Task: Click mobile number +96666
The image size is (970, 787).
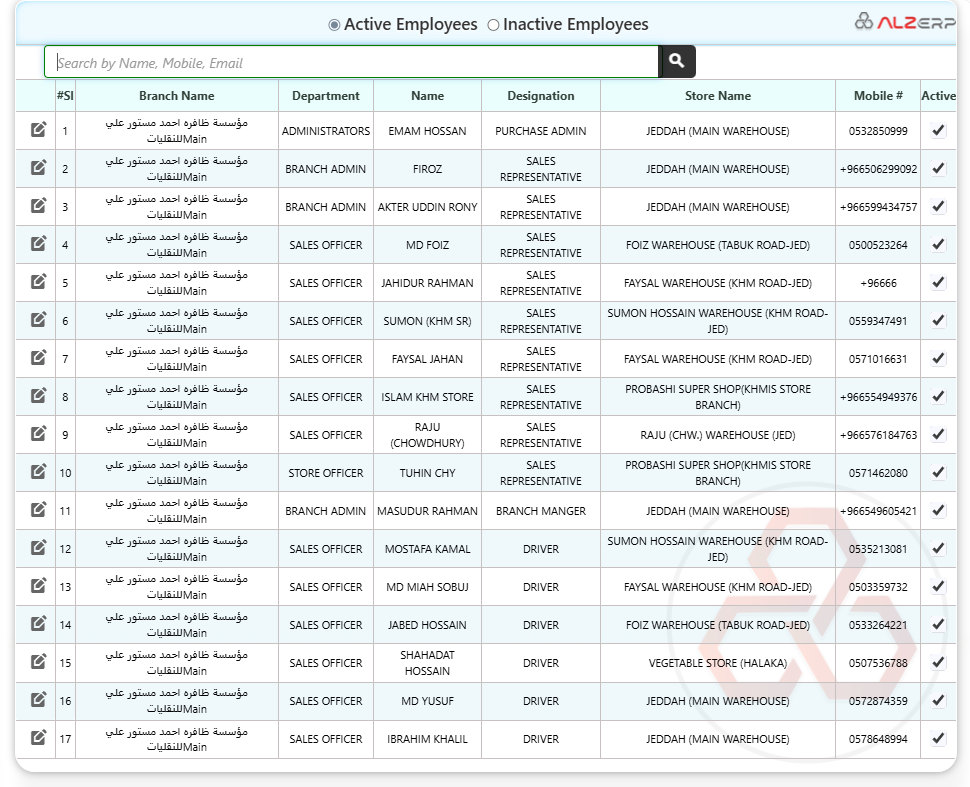Action: [x=878, y=283]
